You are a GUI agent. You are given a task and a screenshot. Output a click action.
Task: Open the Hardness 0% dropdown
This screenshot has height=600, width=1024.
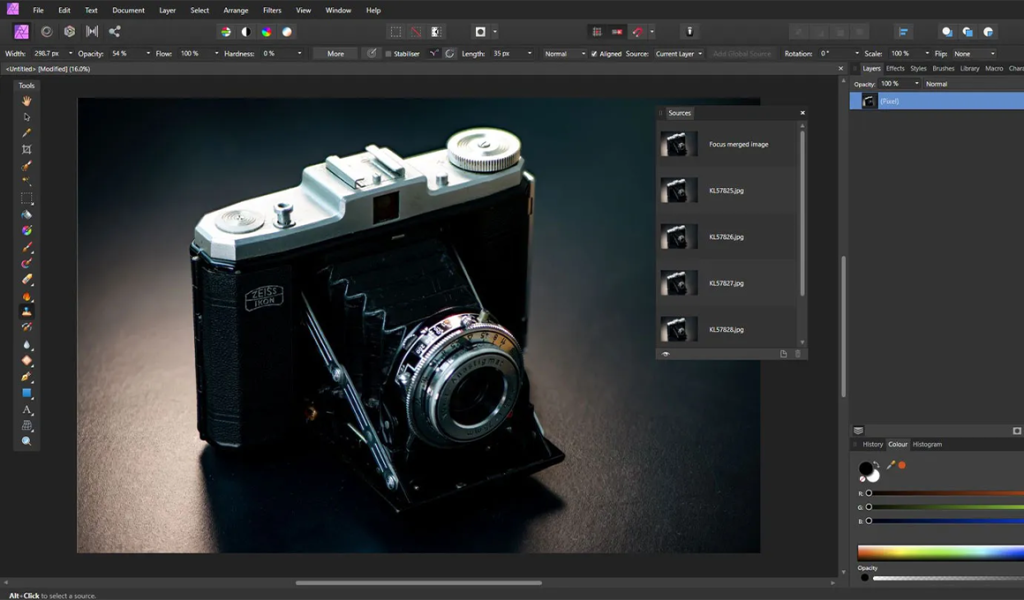300,54
